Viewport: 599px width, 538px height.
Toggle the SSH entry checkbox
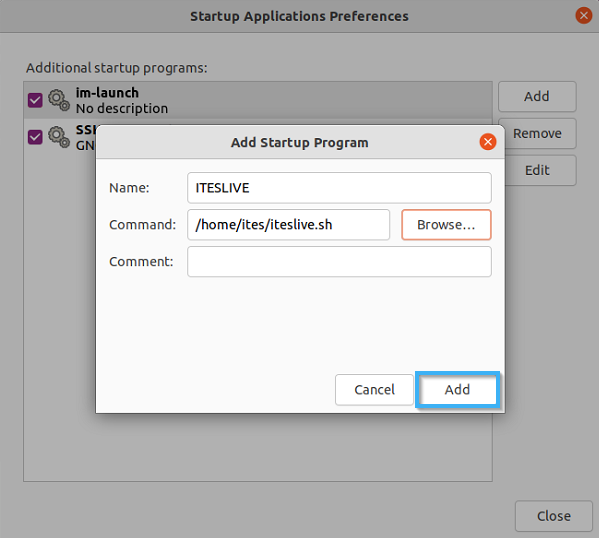tap(35, 137)
